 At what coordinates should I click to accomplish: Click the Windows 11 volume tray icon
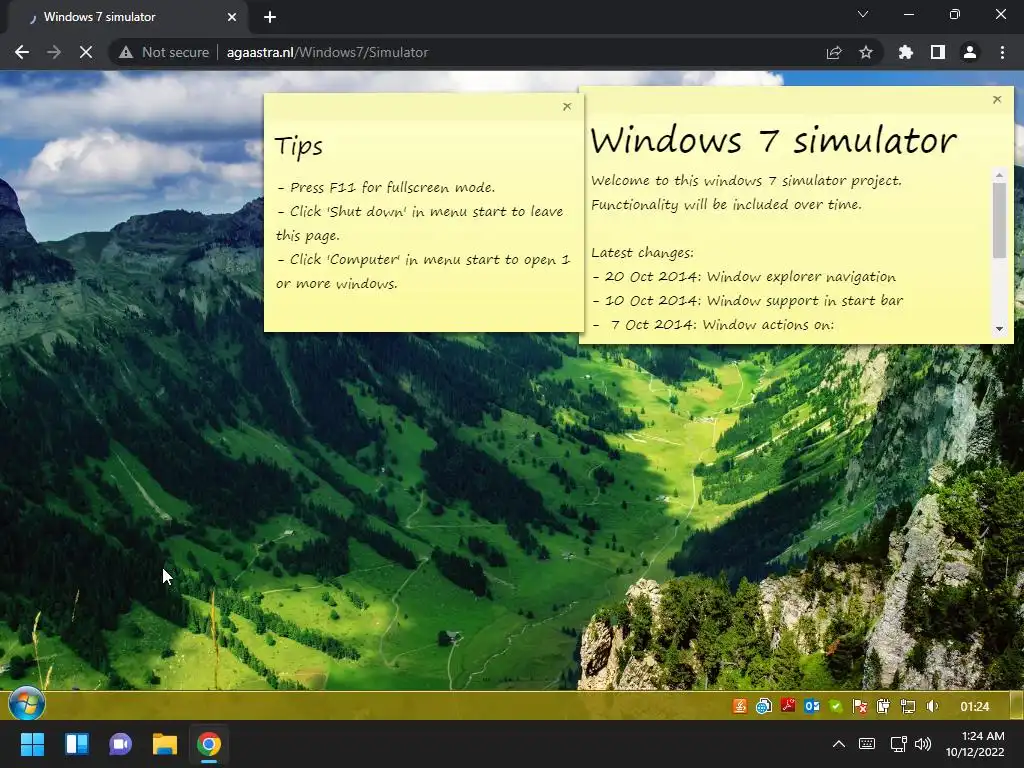(x=923, y=744)
